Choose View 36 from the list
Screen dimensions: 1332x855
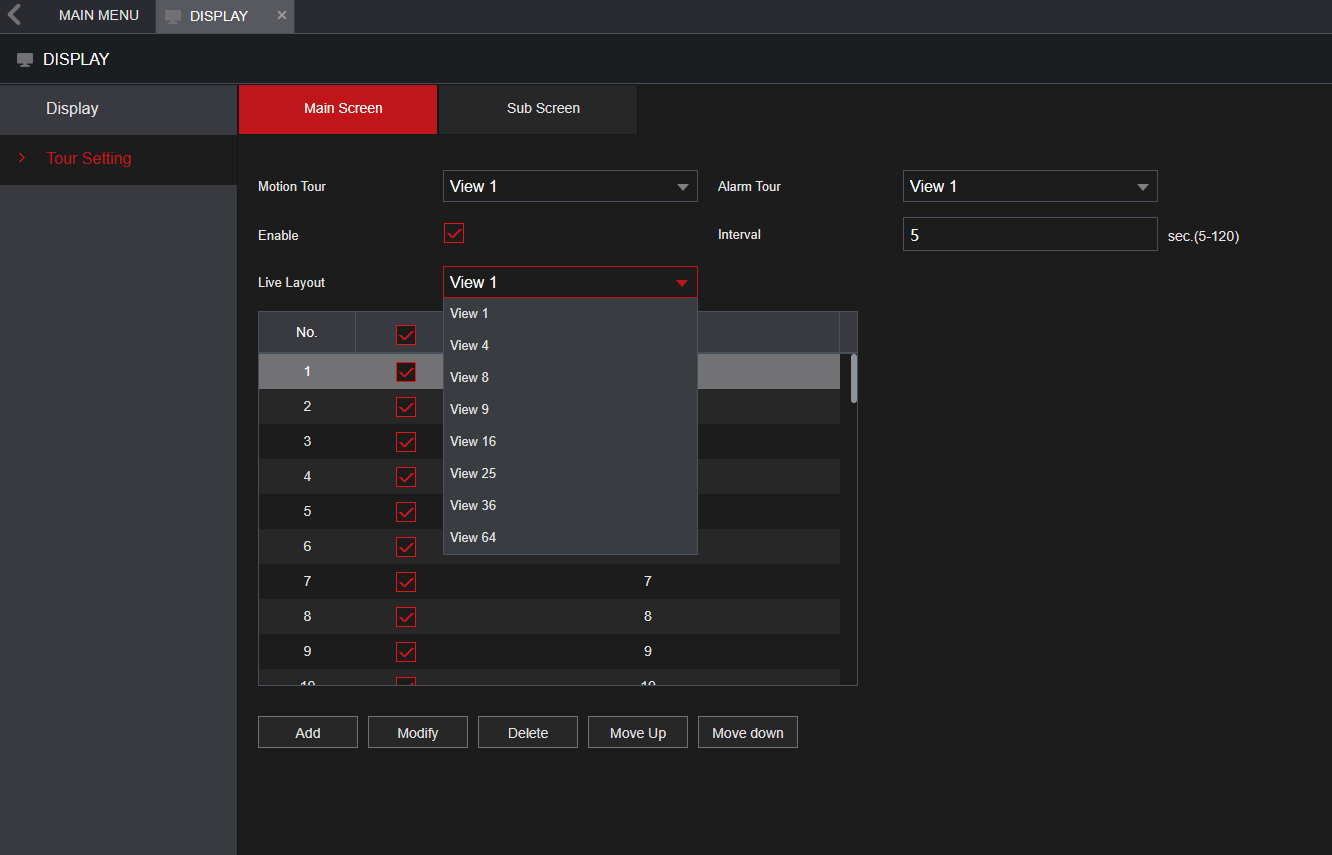570,505
